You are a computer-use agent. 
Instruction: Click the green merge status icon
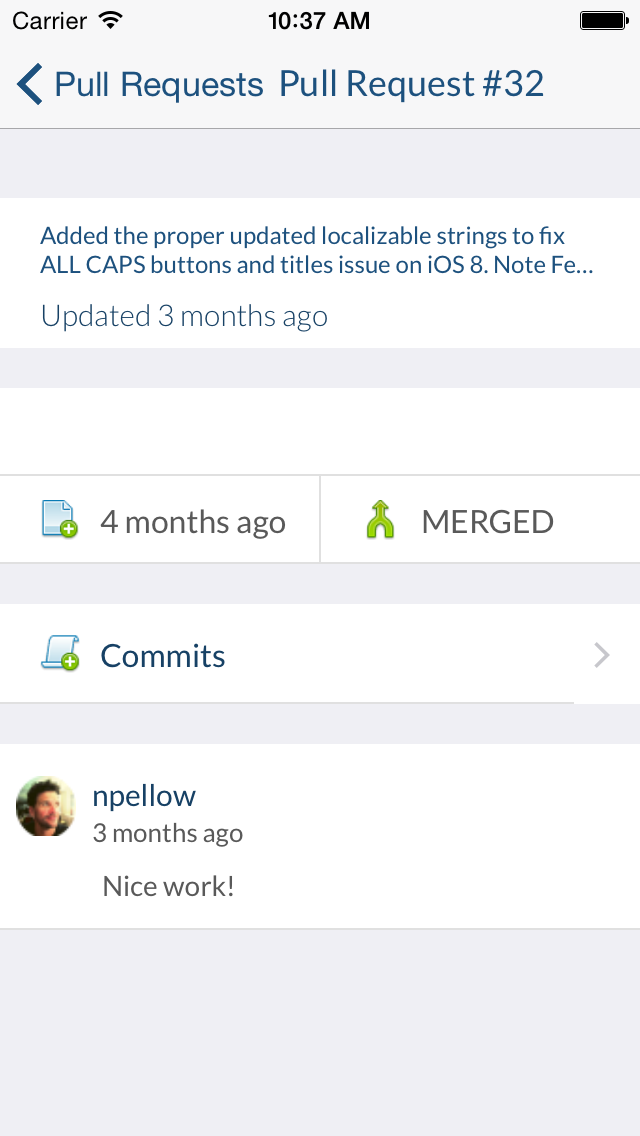381,521
